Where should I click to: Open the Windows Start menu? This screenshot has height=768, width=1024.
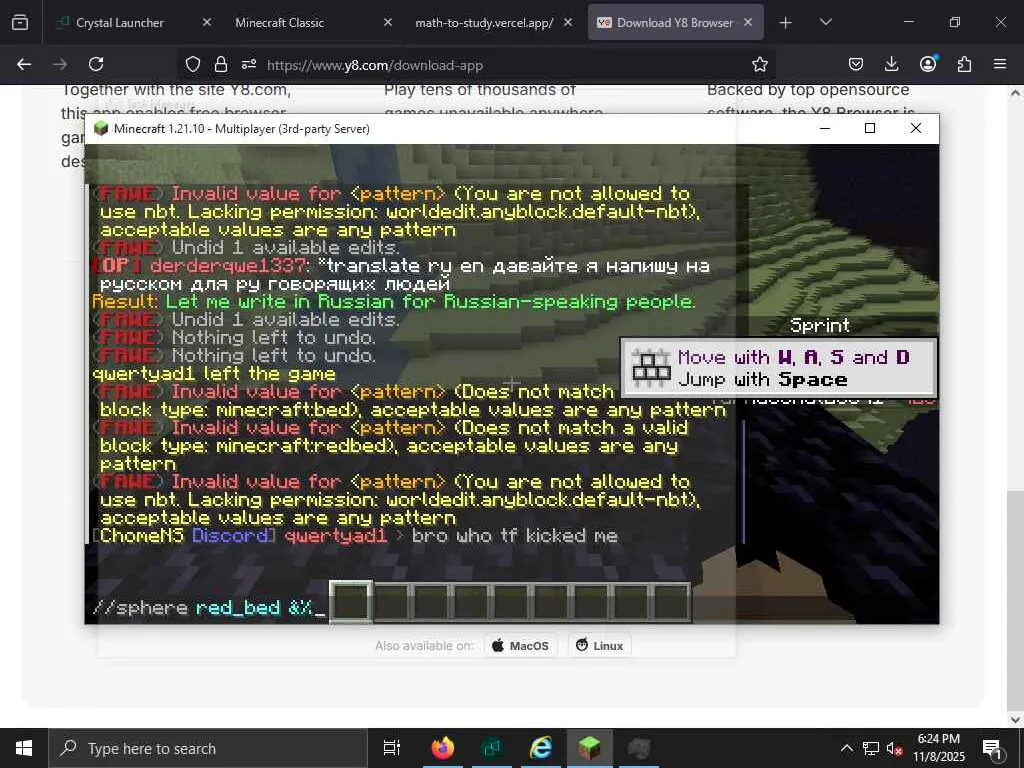(x=24, y=748)
